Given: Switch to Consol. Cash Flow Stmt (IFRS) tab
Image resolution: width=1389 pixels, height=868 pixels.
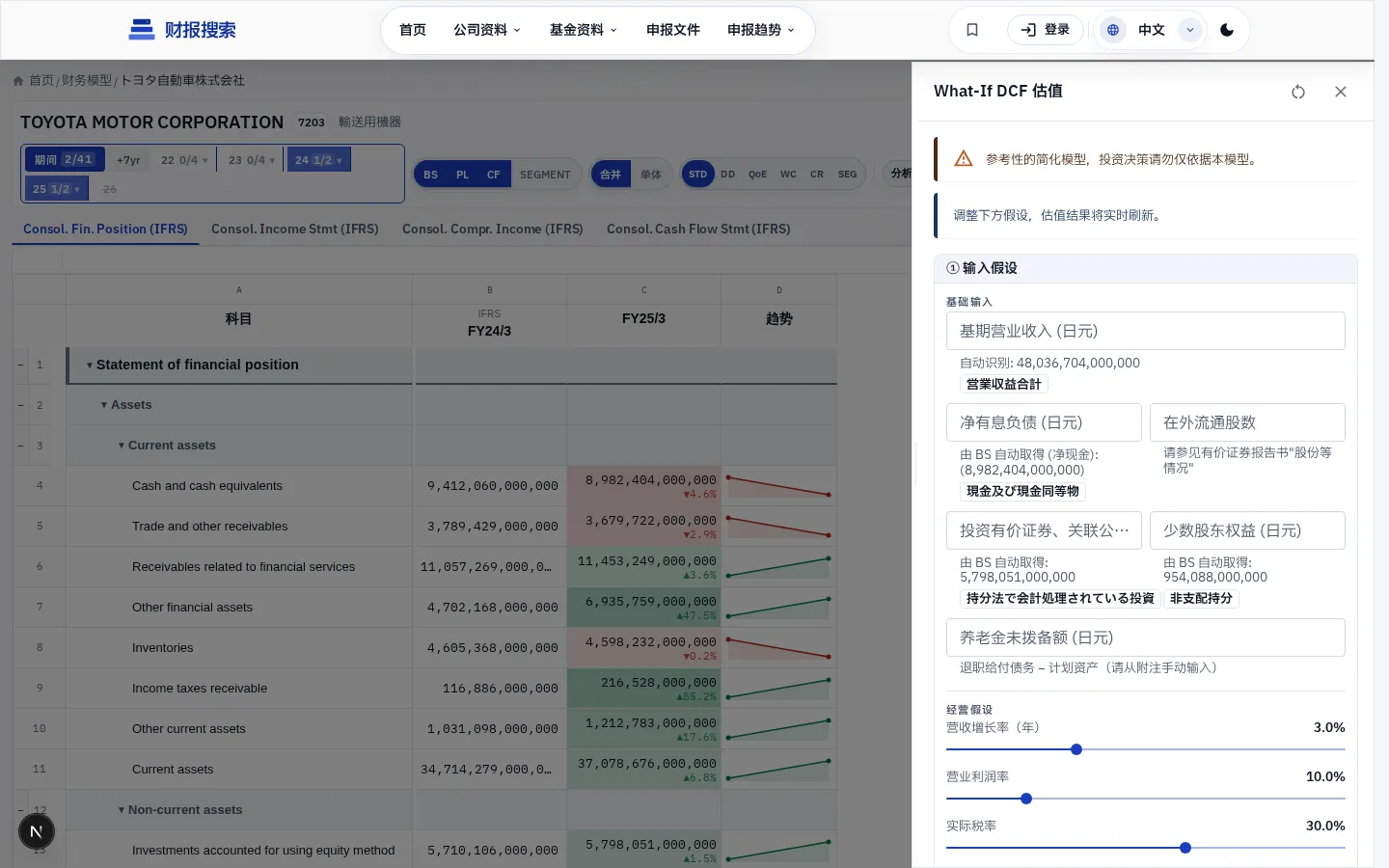Looking at the screenshot, I should pos(698,229).
